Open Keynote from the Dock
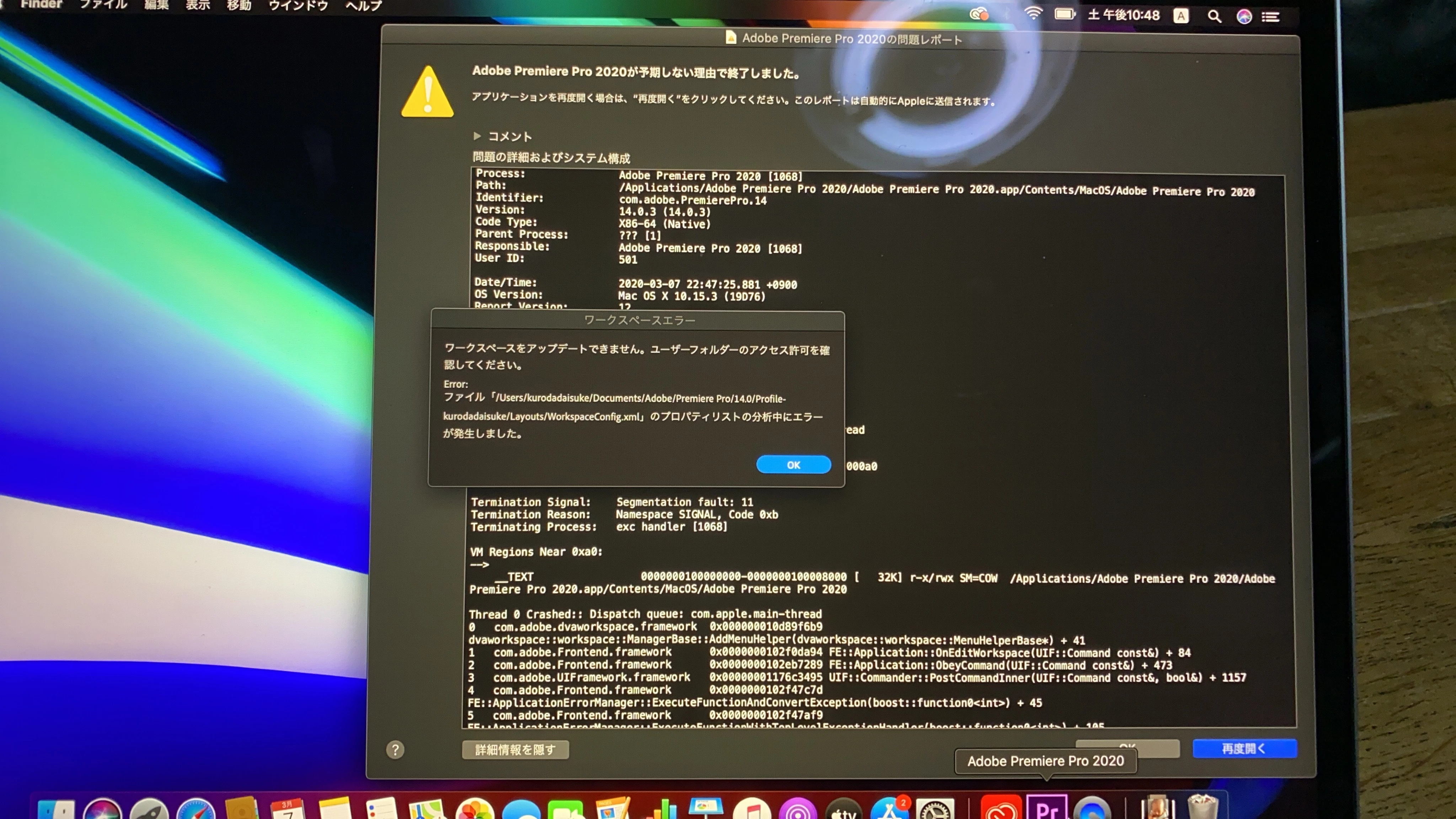Image resolution: width=1456 pixels, height=819 pixels. pyautogui.click(x=705, y=808)
